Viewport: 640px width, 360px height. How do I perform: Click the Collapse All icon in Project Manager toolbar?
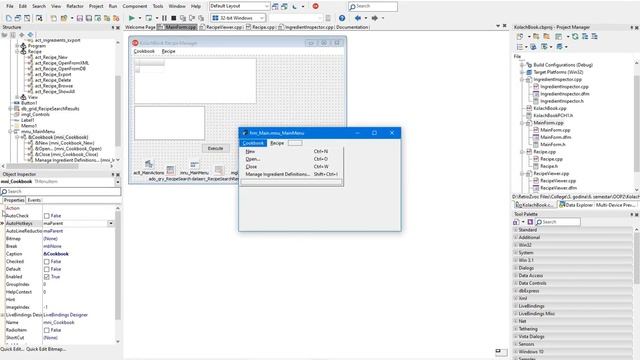(x=594, y=36)
